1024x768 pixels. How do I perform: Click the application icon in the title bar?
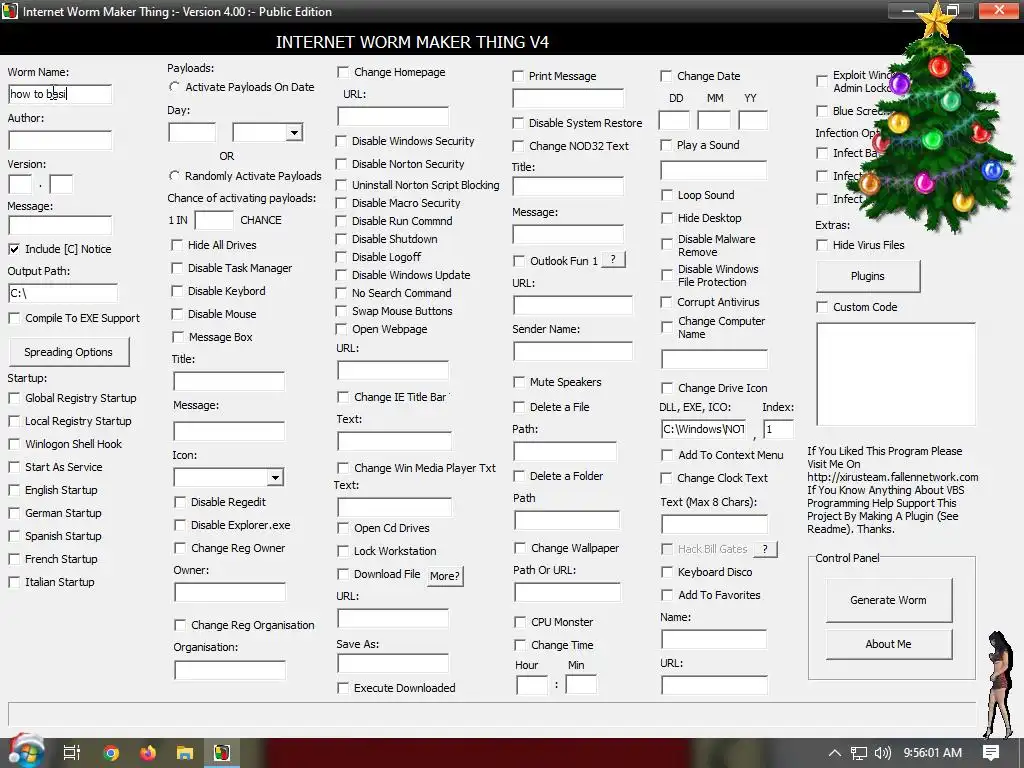10,11
